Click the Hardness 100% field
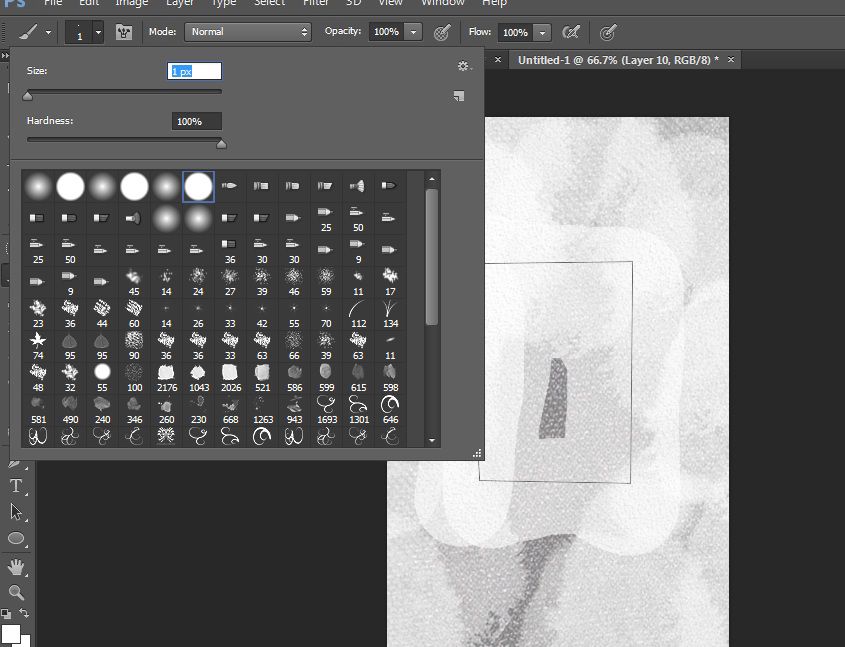The height and width of the screenshot is (647, 845). [197, 121]
